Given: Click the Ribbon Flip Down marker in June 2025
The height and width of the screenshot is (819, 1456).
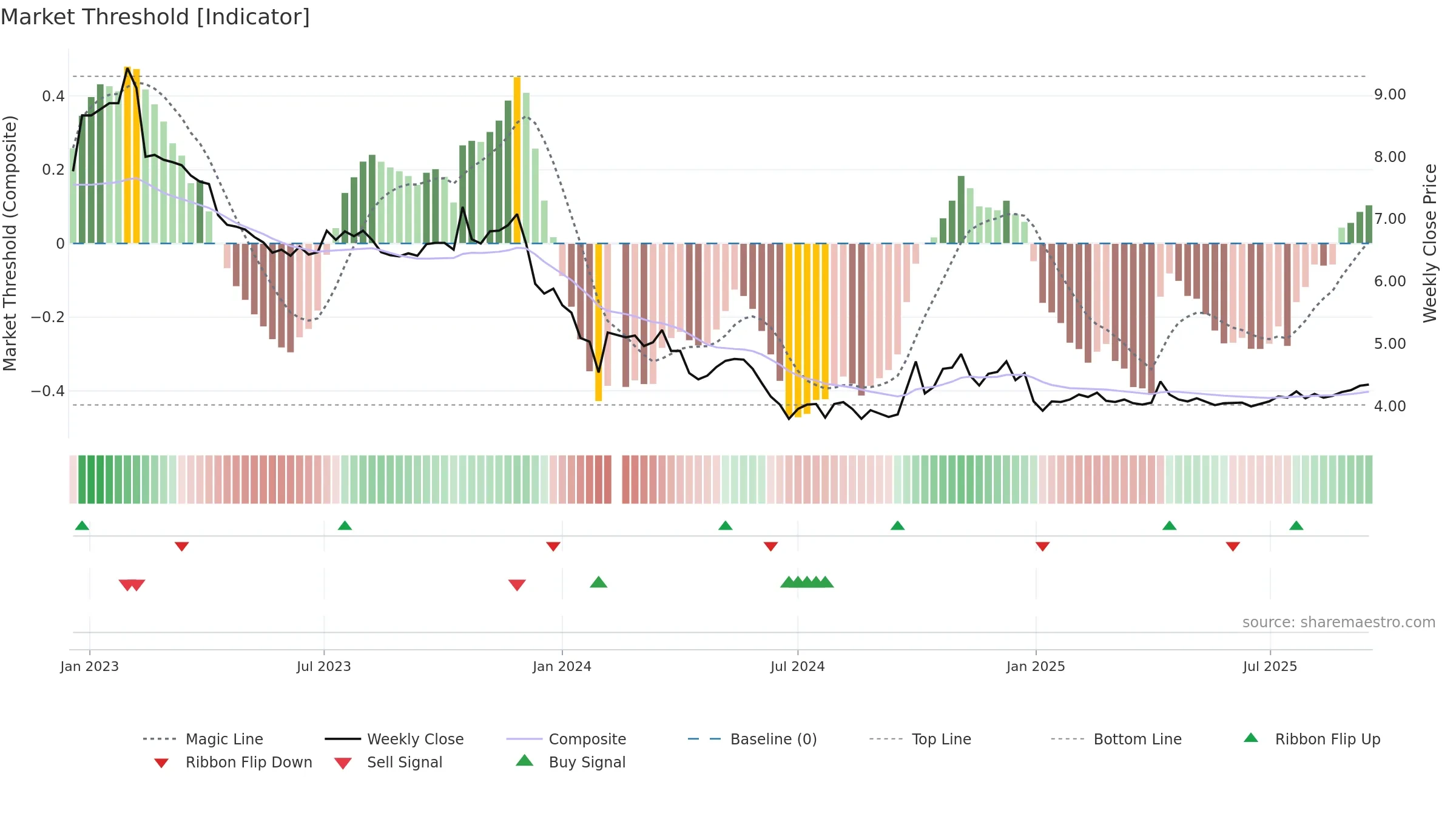Looking at the screenshot, I should (1233, 547).
